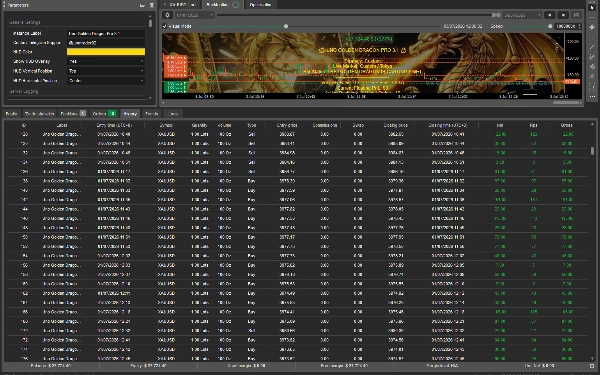The image size is (600, 375).
Task: Click the Telegram Support input field
Action: (106, 43)
